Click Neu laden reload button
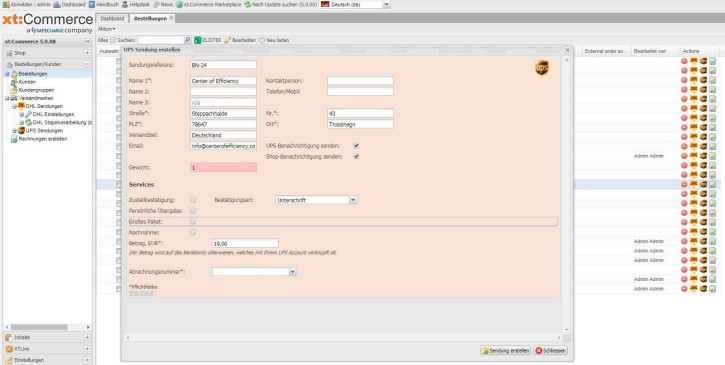The height and width of the screenshot is (365, 725). point(274,40)
